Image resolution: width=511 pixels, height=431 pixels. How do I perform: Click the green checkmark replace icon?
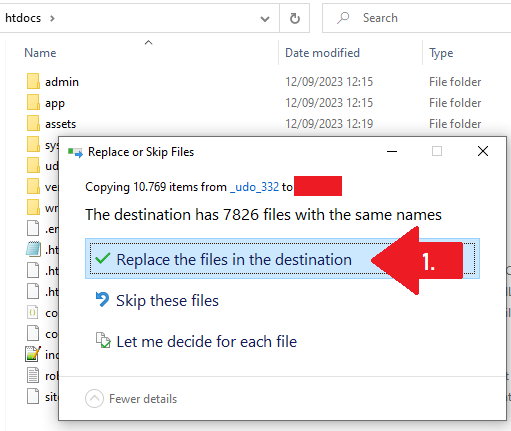point(103,259)
